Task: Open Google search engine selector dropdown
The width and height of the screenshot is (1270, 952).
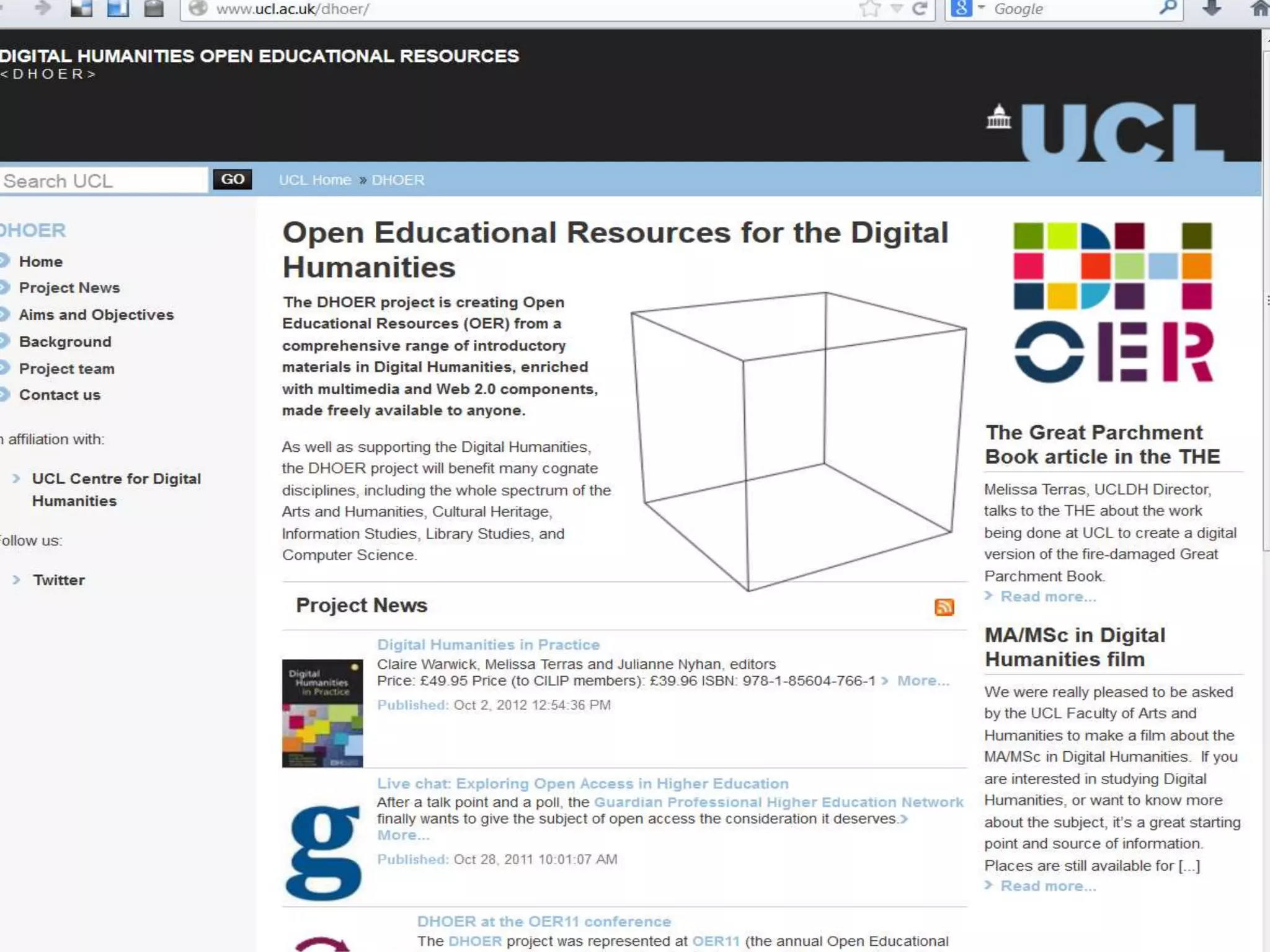Action: pyautogui.click(x=981, y=8)
